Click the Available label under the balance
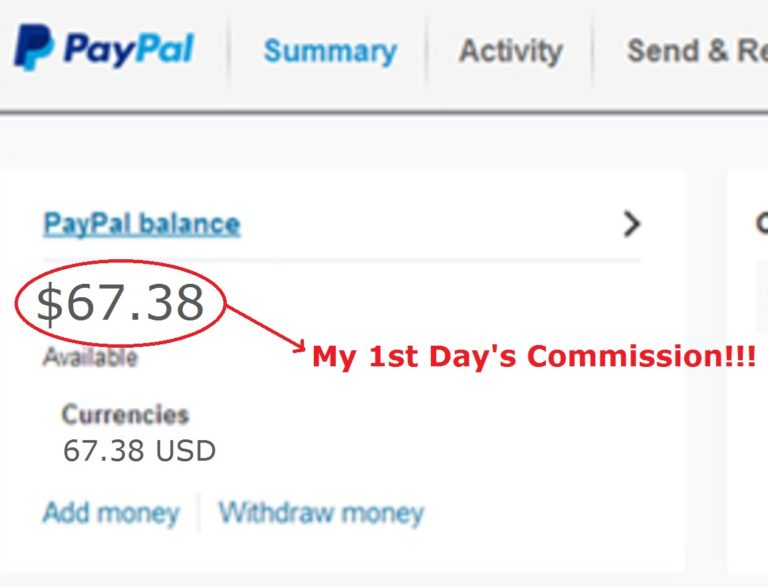This screenshot has height=587, width=768. click(90, 357)
